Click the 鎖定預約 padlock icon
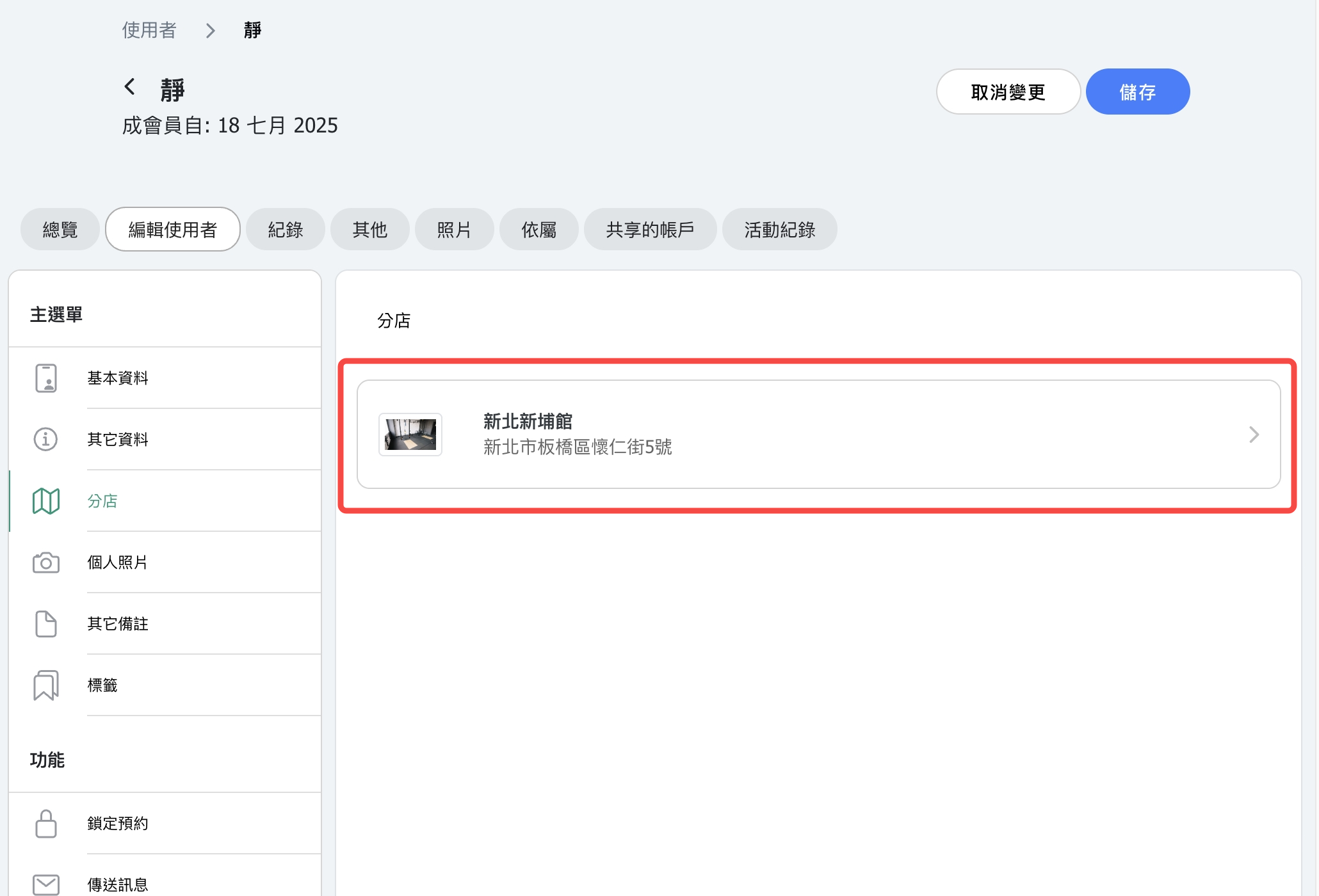The image size is (1319, 896). coord(46,824)
